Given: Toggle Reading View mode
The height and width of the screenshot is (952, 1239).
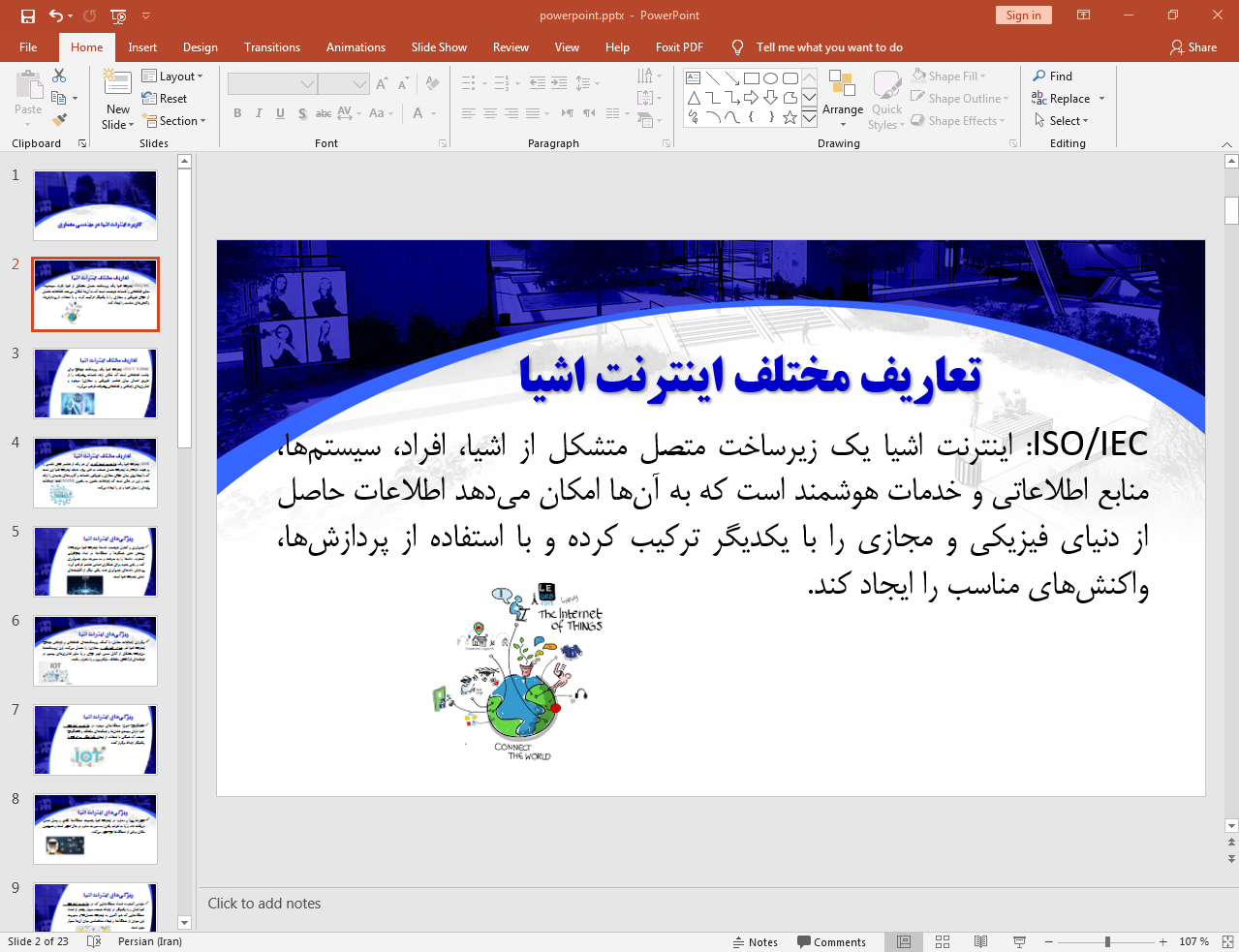Looking at the screenshot, I should pos(980,941).
